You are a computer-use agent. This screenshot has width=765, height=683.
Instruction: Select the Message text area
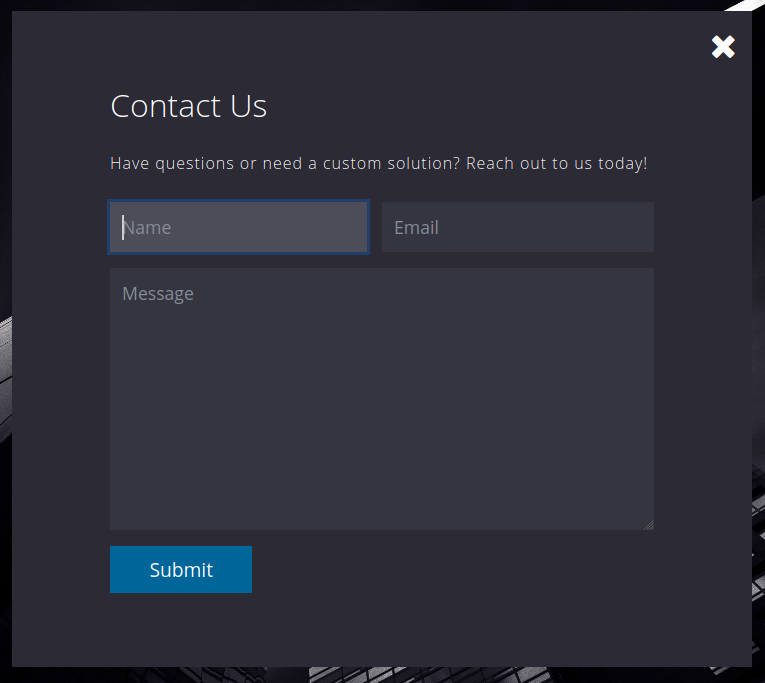pos(382,399)
